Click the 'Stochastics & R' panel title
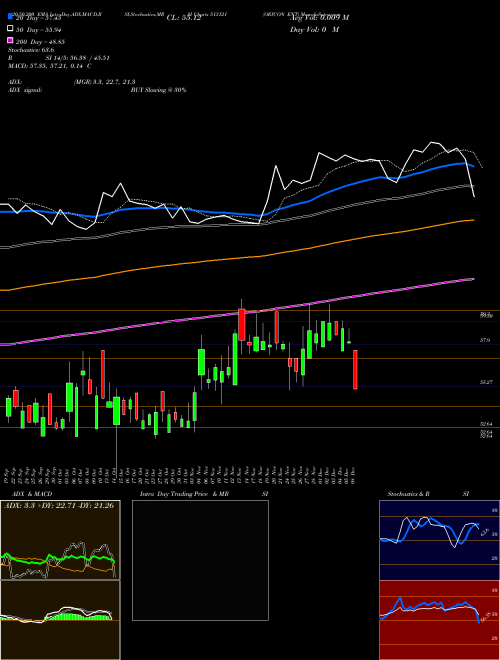 pyautogui.click(x=409, y=494)
